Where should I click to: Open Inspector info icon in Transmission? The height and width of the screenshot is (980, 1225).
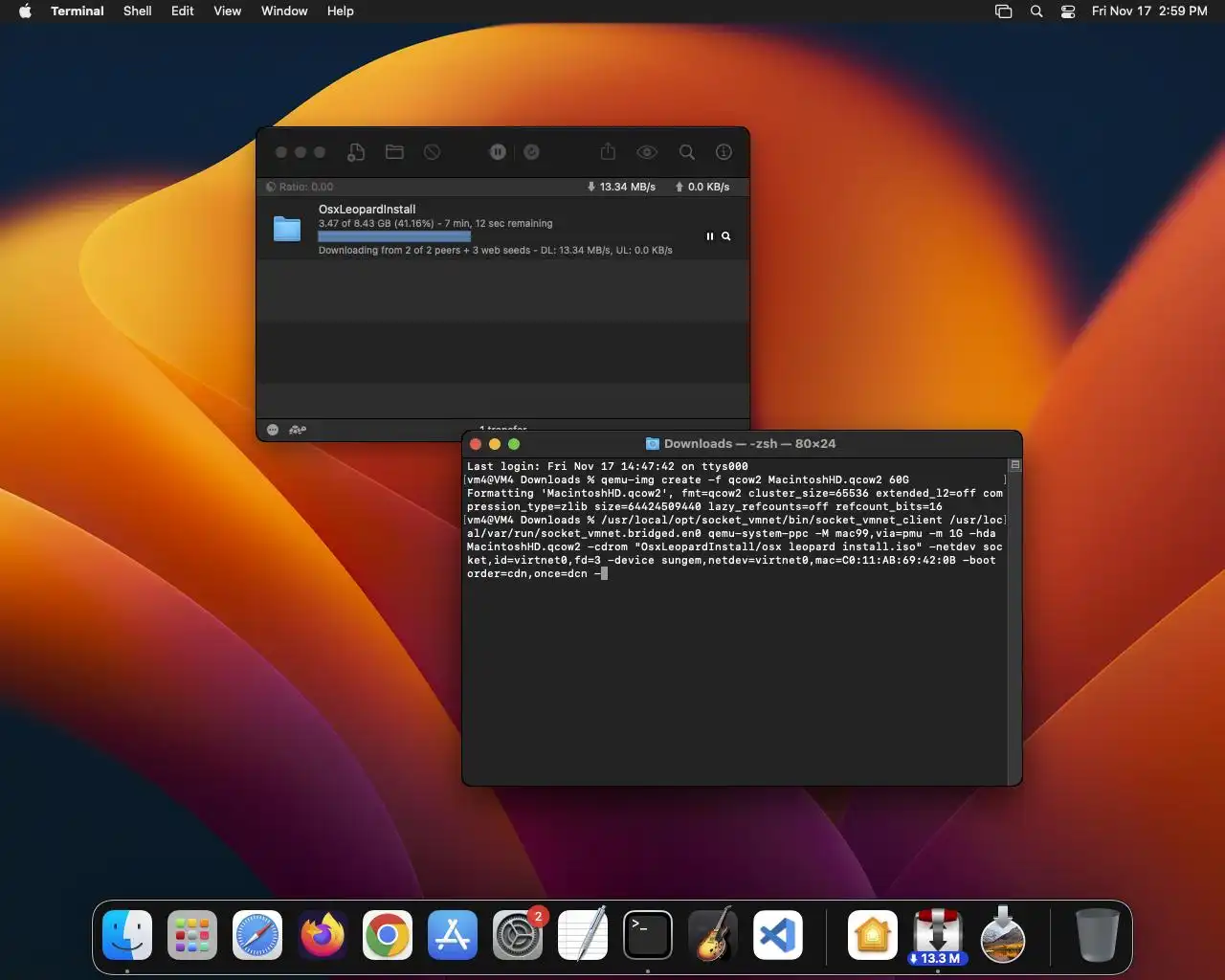click(724, 152)
